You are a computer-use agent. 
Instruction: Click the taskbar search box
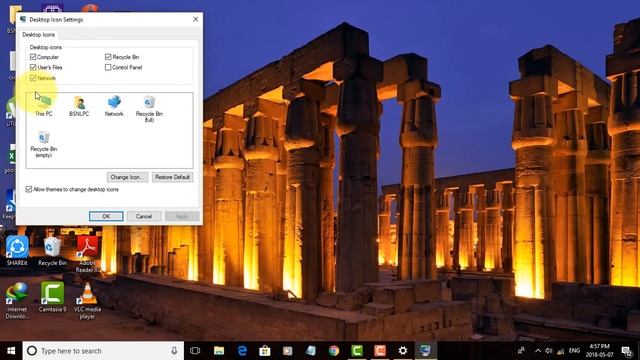click(103, 351)
